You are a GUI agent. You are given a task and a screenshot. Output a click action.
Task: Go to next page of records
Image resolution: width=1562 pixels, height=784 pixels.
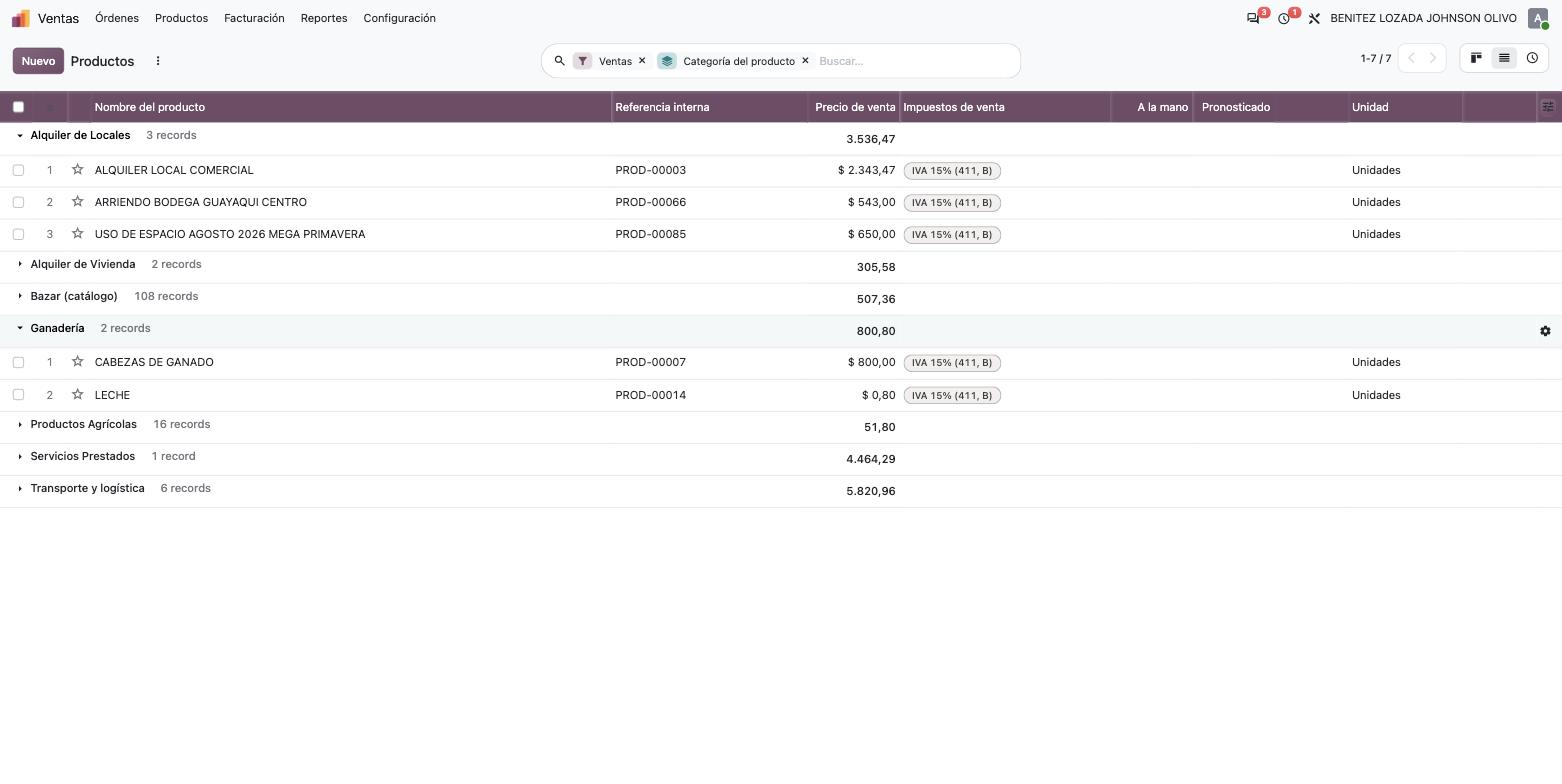coord(1433,58)
